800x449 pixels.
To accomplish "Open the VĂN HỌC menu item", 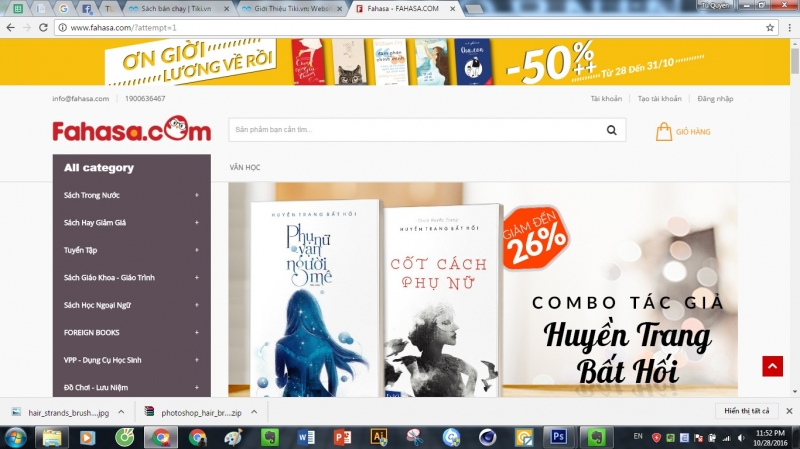I will point(245,167).
